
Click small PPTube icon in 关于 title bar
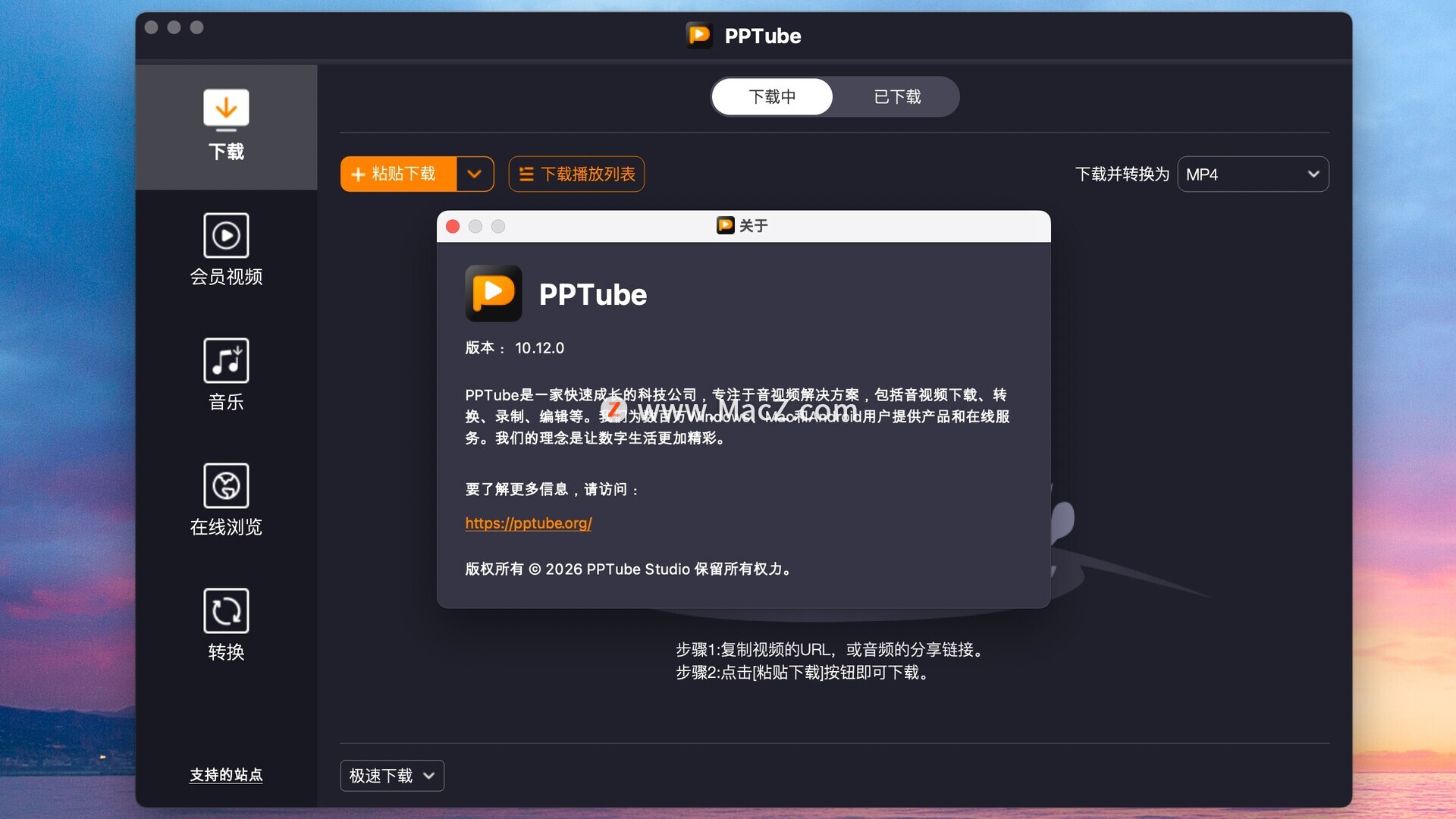pyautogui.click(x=725, y=225)
